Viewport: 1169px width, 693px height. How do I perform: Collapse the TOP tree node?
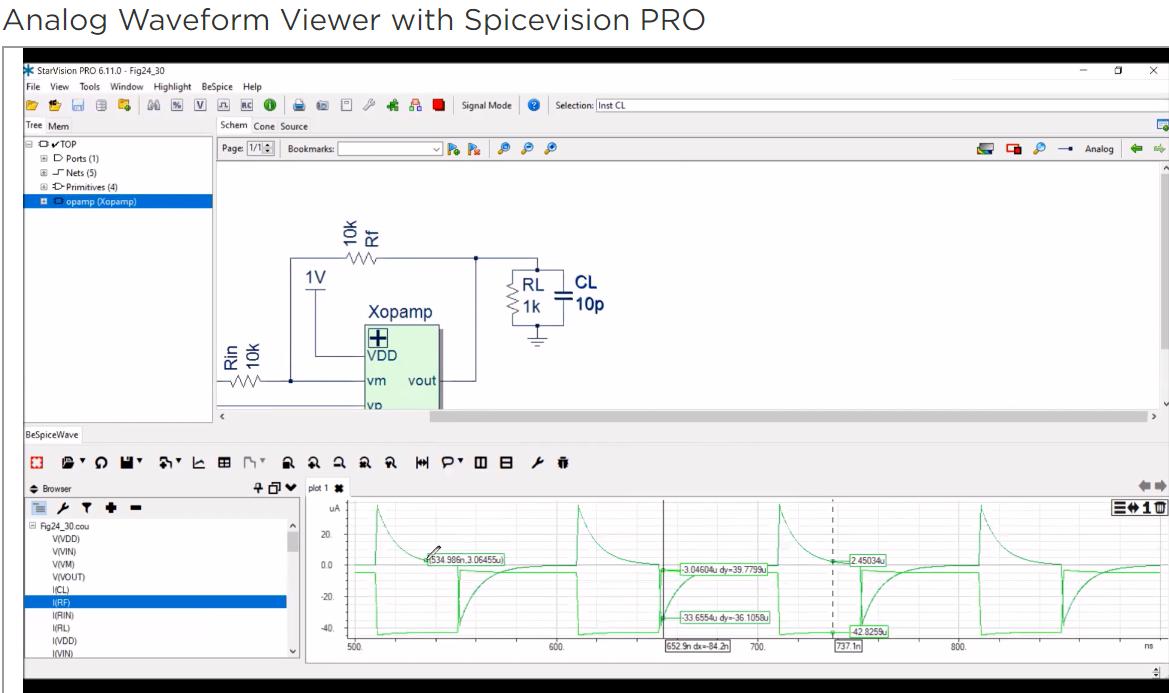point(29,144)
